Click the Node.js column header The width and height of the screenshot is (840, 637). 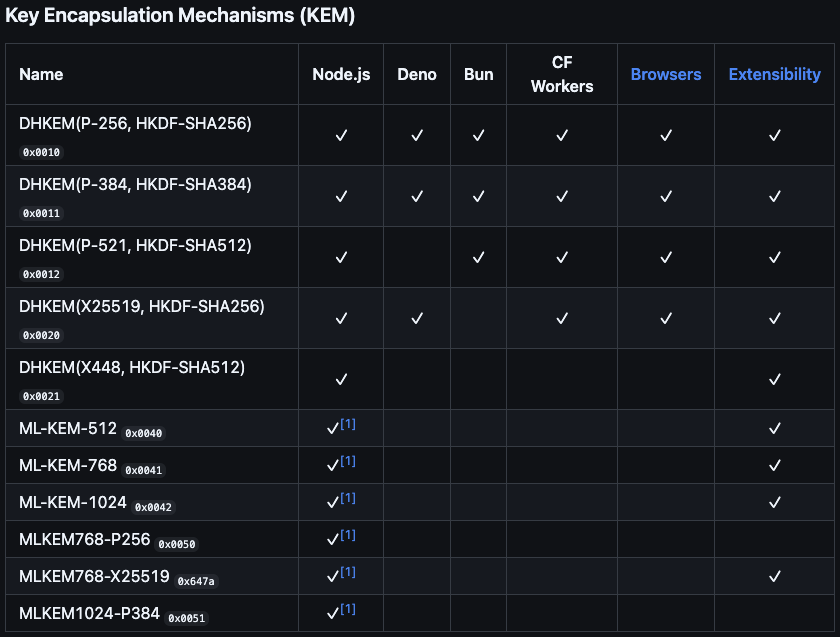tap(341, 74)
